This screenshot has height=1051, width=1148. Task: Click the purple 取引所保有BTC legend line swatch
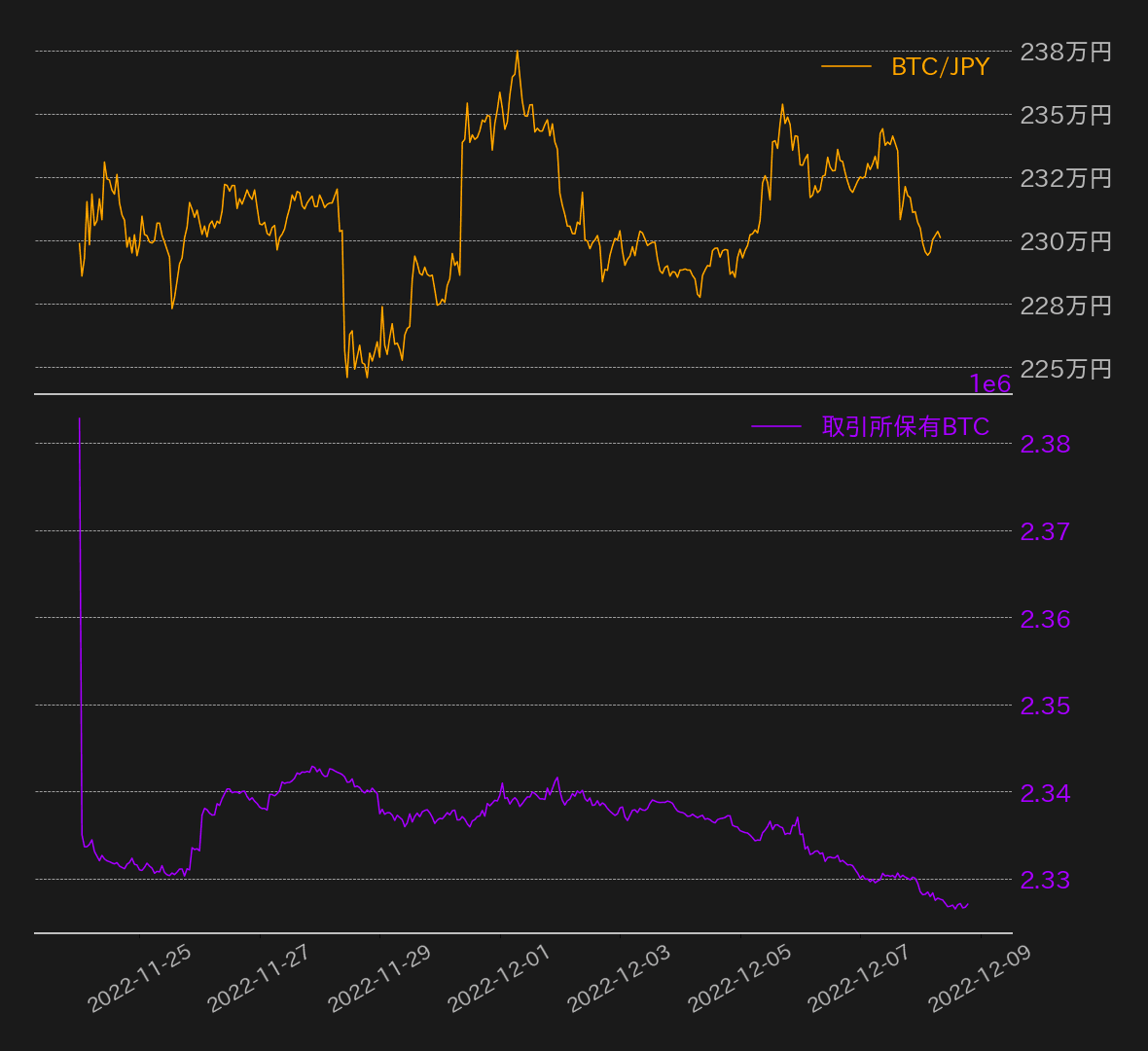775,426
